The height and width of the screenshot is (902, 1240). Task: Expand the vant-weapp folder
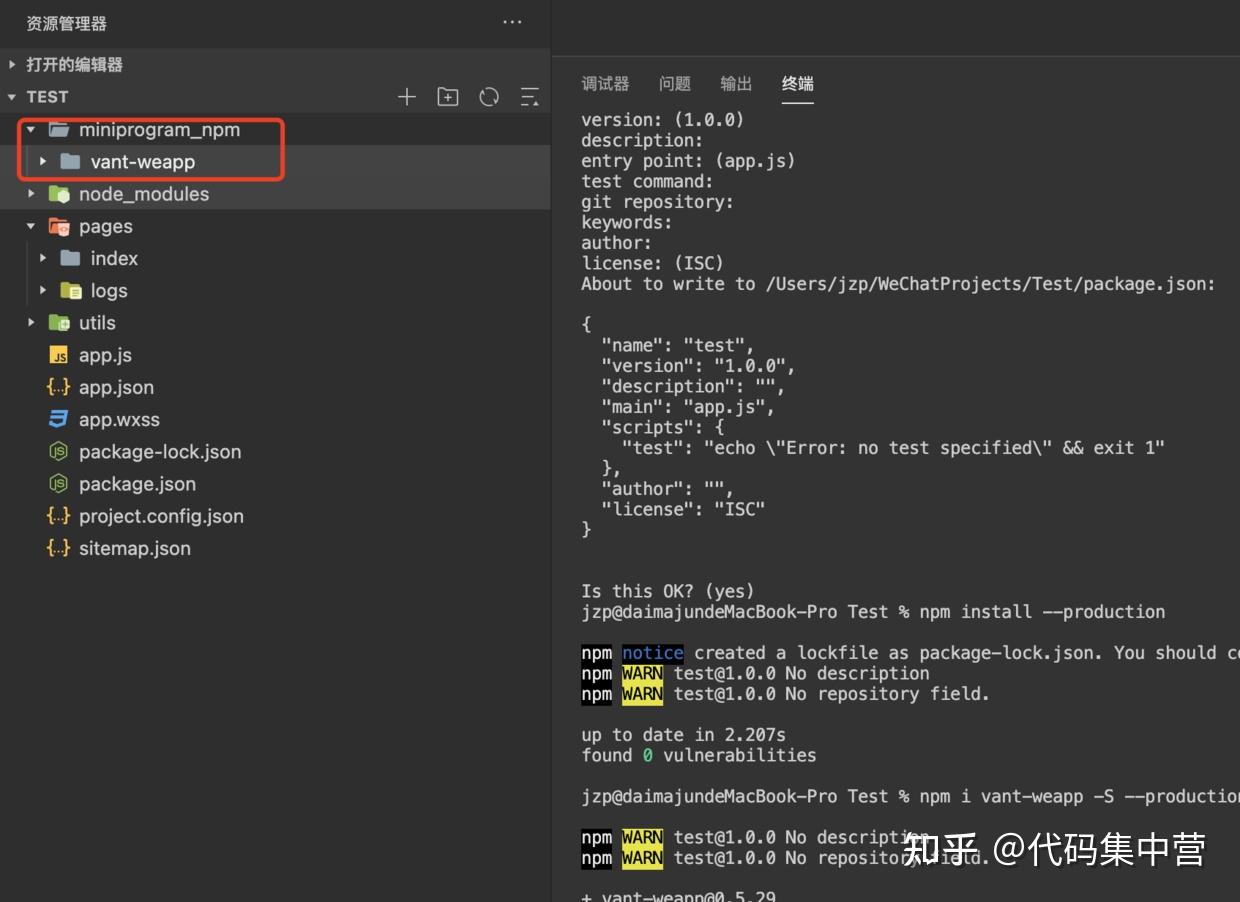tap(43, 161)
